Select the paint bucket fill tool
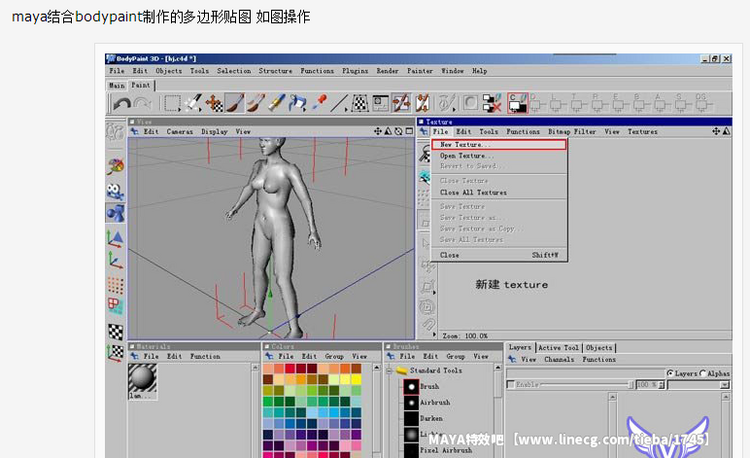This screenshot has height=458, width=750. coord(298,103)
